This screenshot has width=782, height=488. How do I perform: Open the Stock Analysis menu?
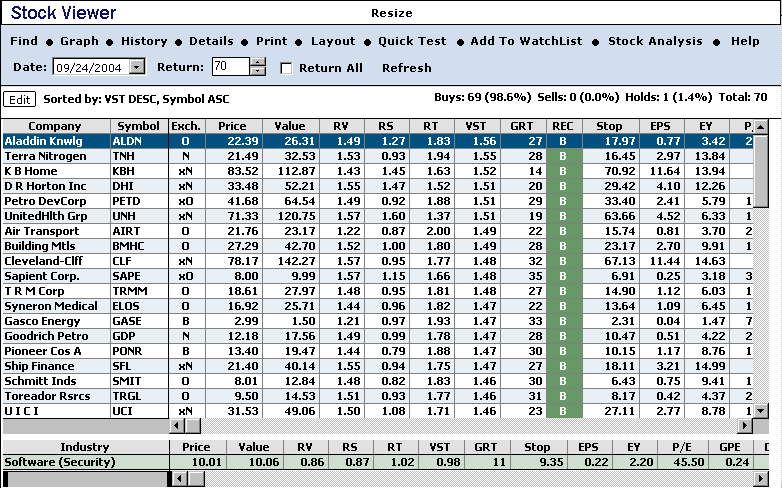[655, 41]
